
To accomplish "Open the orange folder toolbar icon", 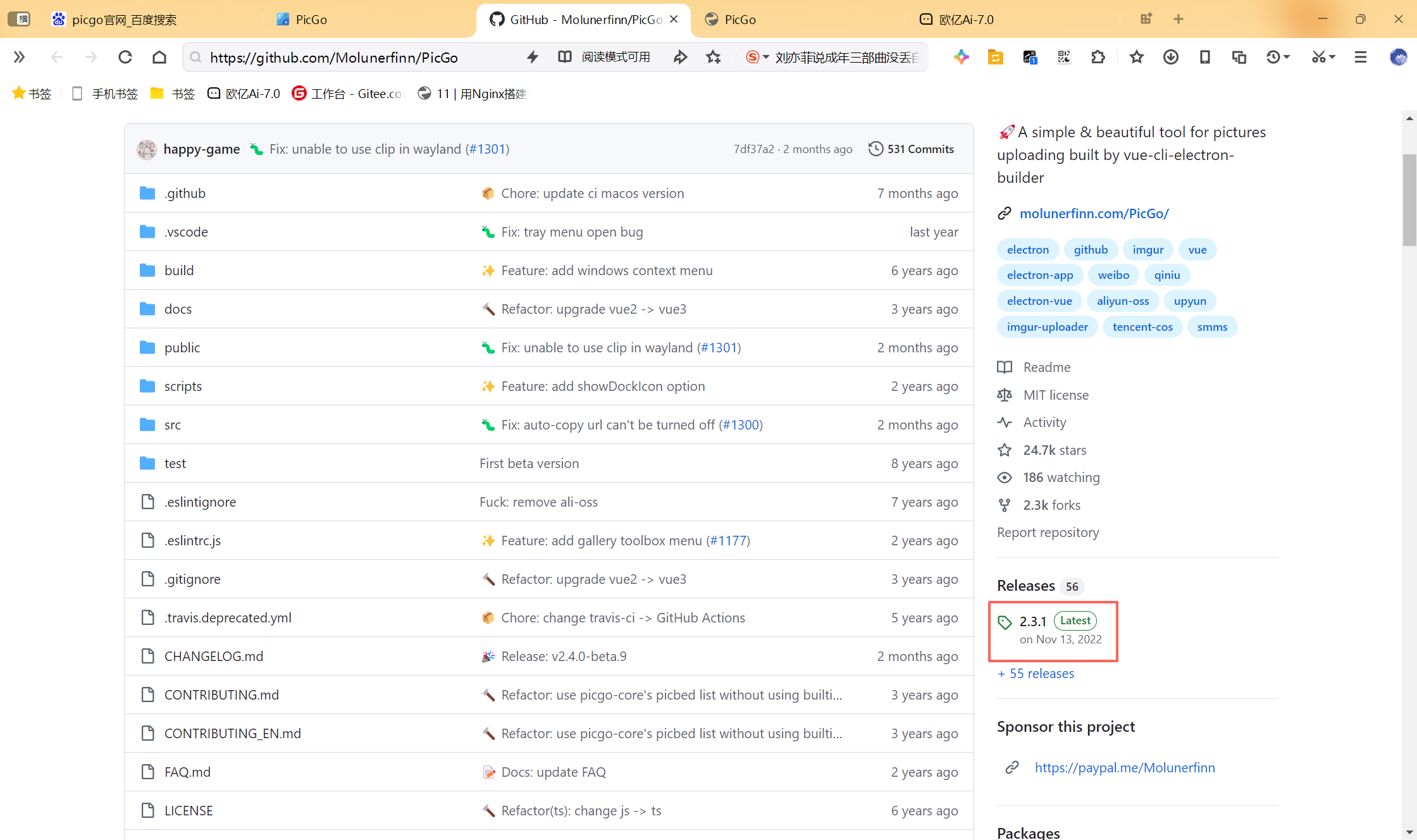I will click(996, 57).
